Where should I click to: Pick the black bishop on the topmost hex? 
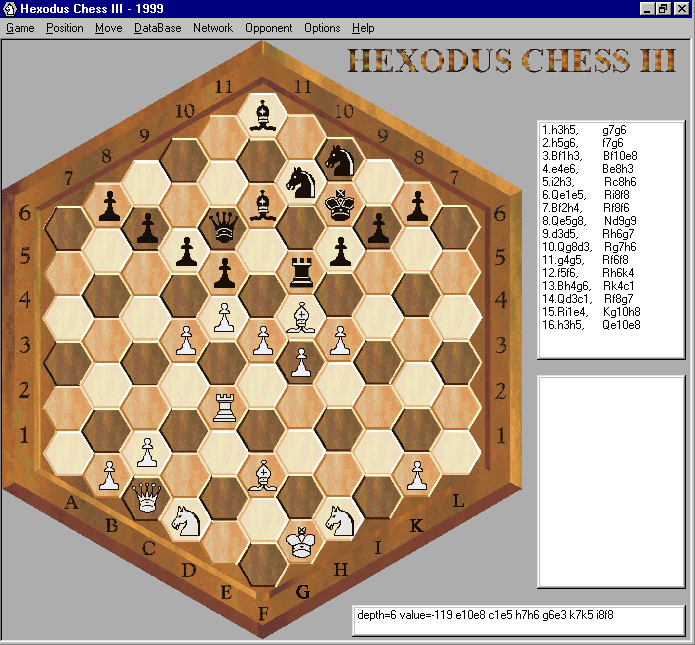pos(262,115)
